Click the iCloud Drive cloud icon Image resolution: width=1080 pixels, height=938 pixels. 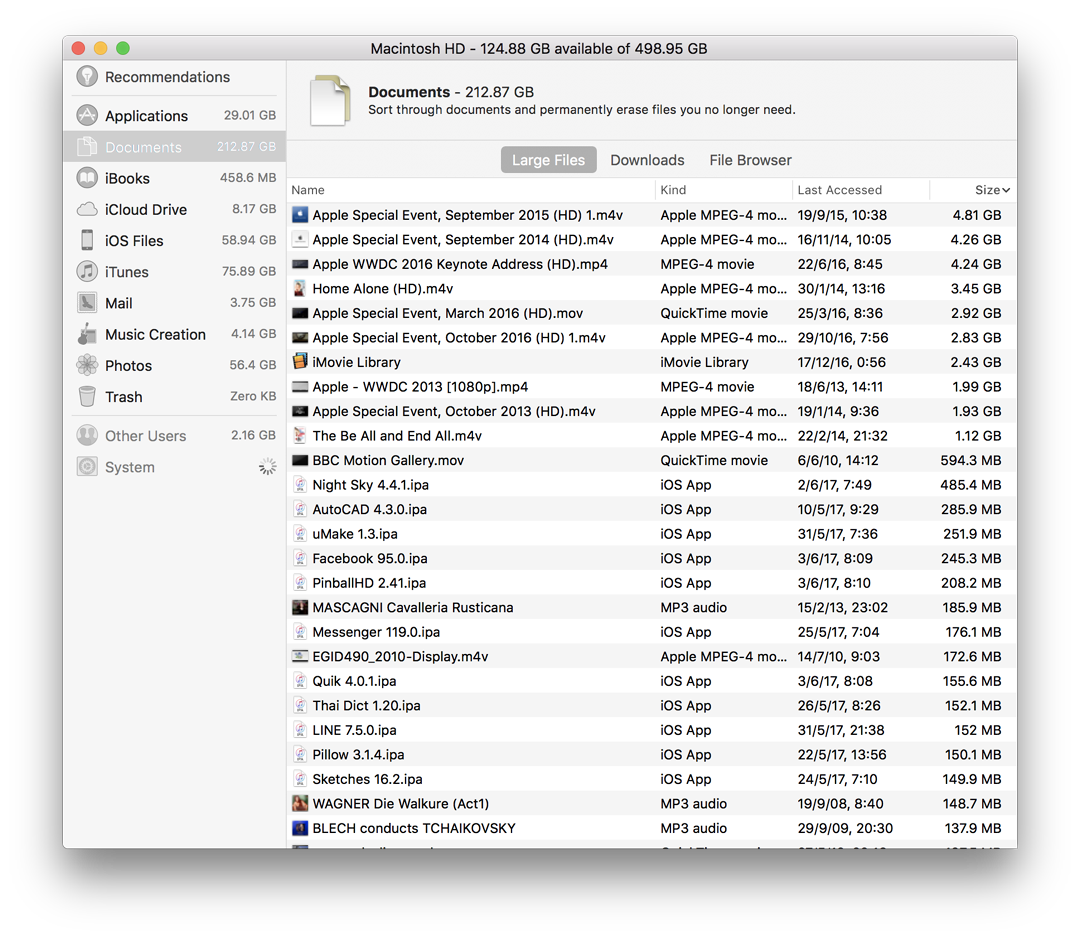point(87,209)
